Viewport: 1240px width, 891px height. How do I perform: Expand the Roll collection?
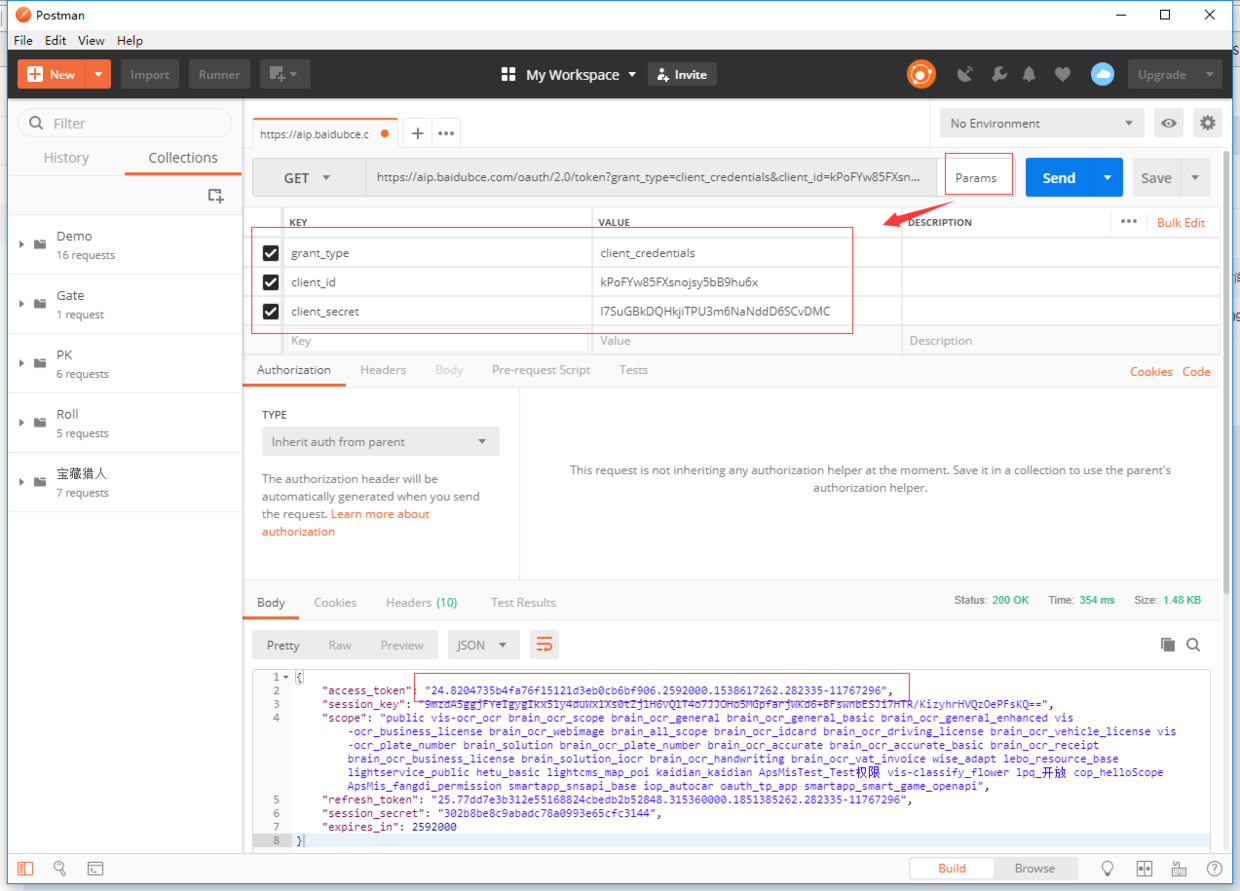tap(22, 422)
